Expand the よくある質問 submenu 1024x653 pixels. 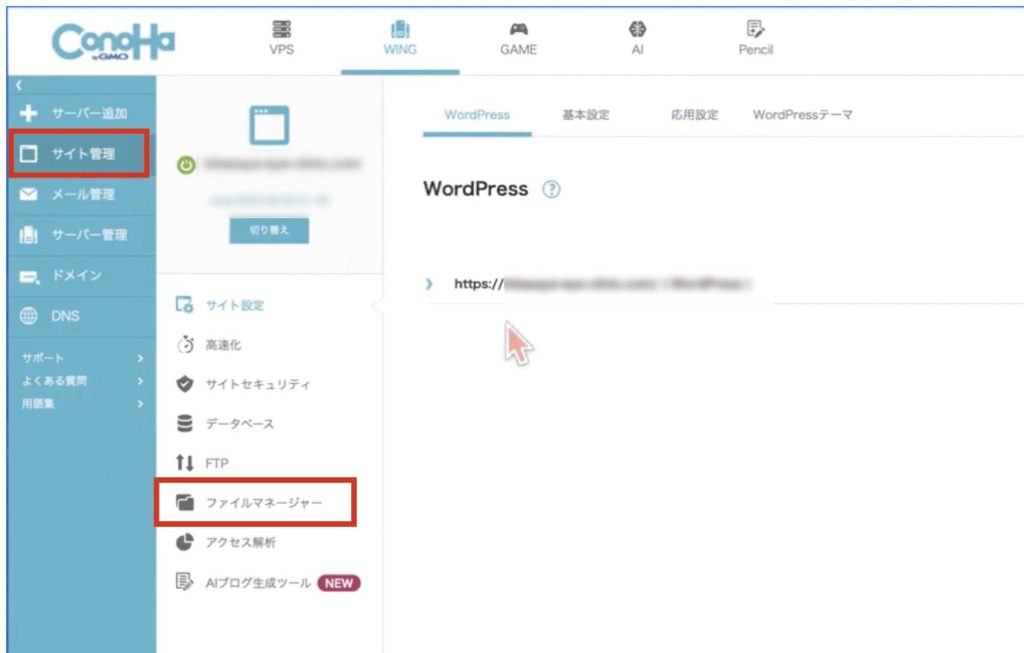point(140,381)
